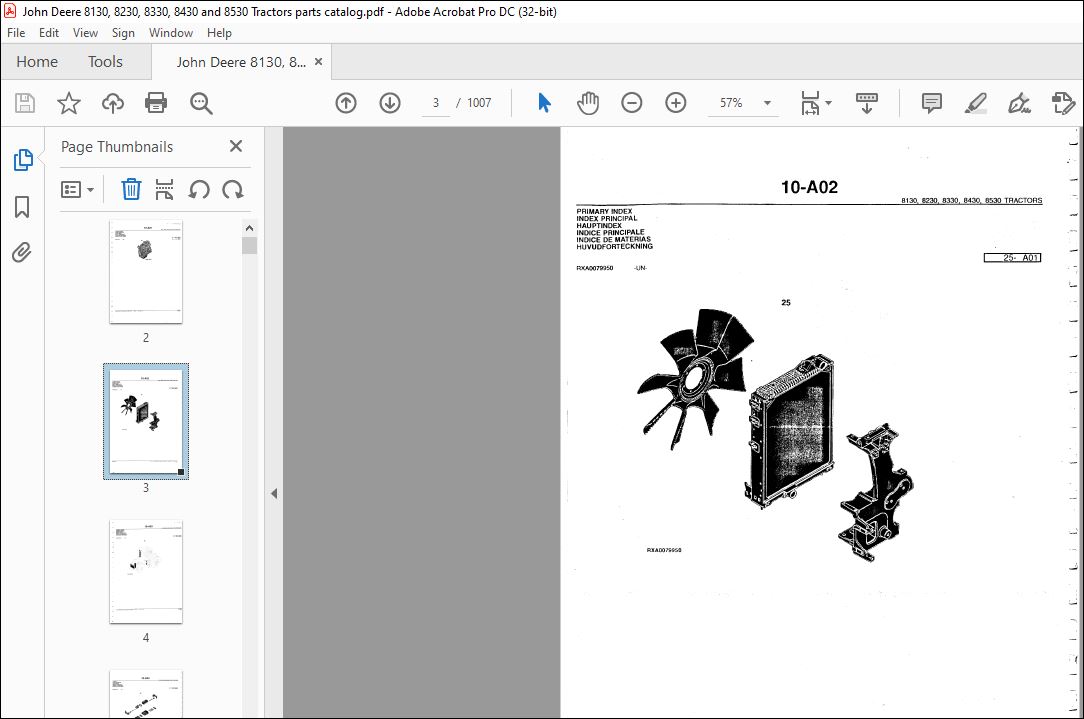Open the Bookmarks panel

pos(22,206)
